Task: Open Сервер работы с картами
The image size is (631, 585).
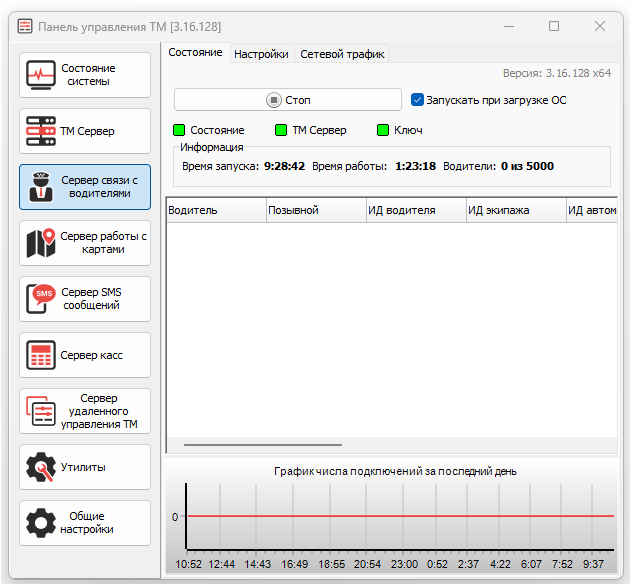Action: [85, 243]
